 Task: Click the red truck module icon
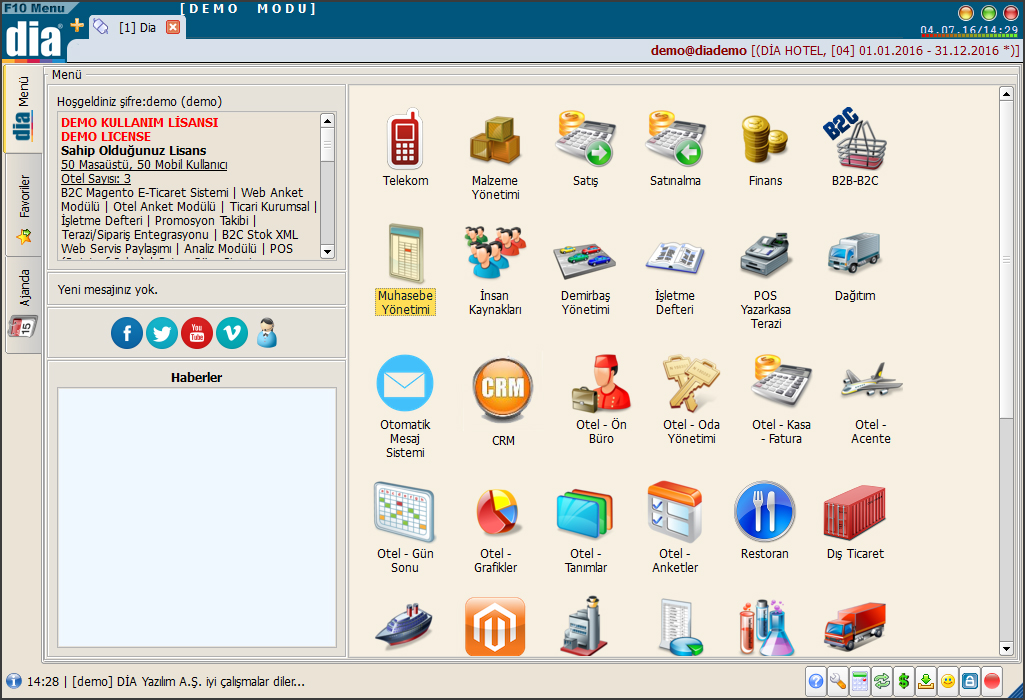tap(855, 625)
